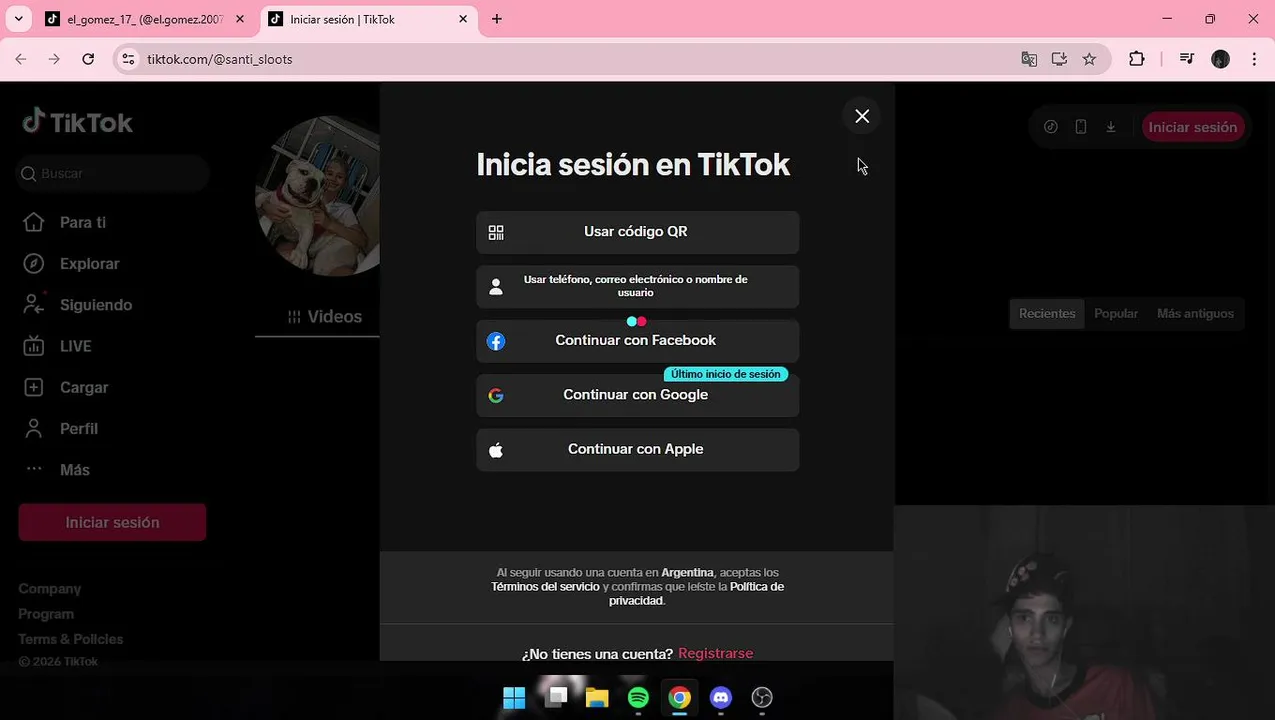Close the Iniciar sesión TikTok tab

[463, 19]
